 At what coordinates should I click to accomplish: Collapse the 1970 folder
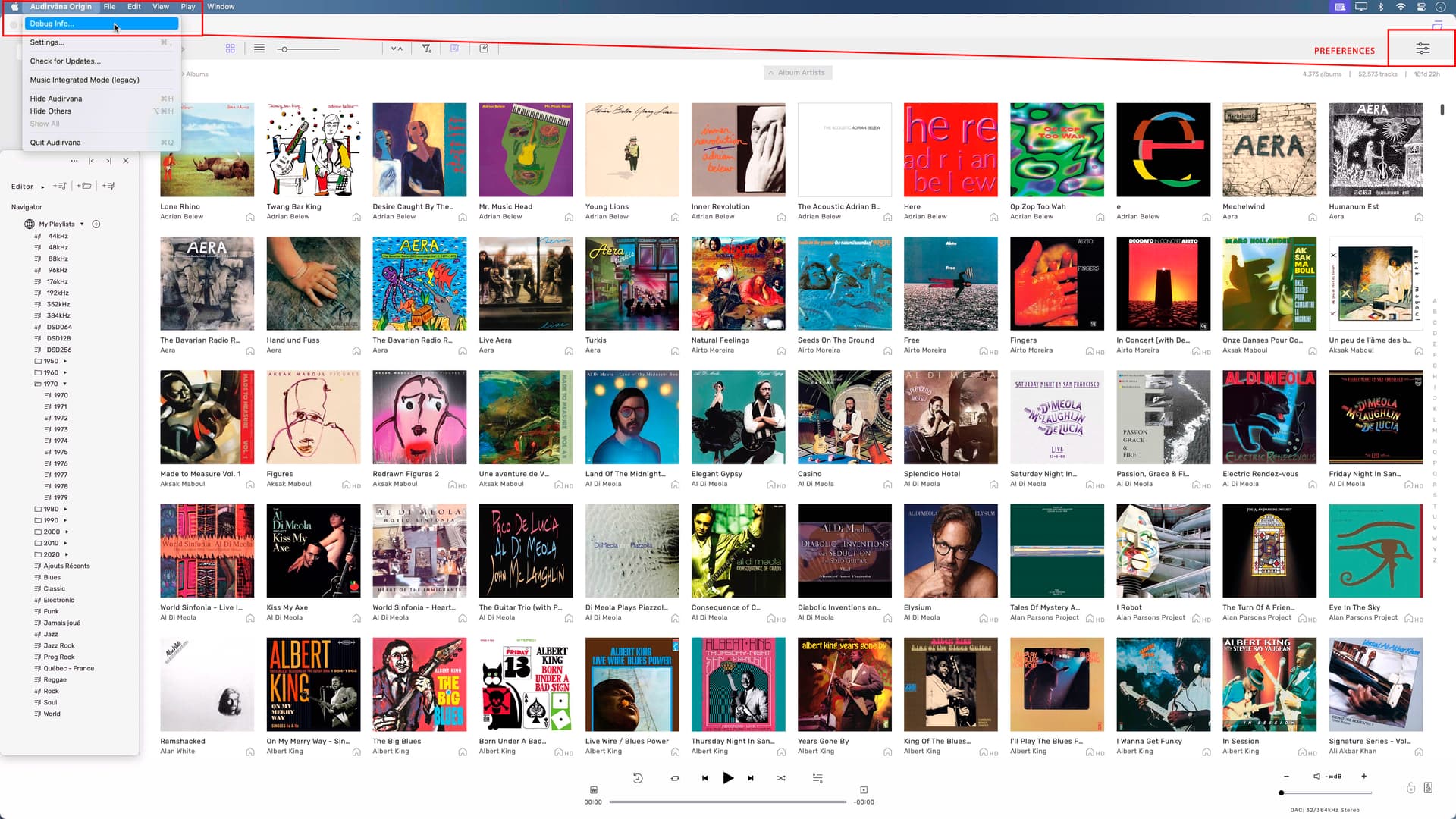pyautogui.click(x=65, y=384)
